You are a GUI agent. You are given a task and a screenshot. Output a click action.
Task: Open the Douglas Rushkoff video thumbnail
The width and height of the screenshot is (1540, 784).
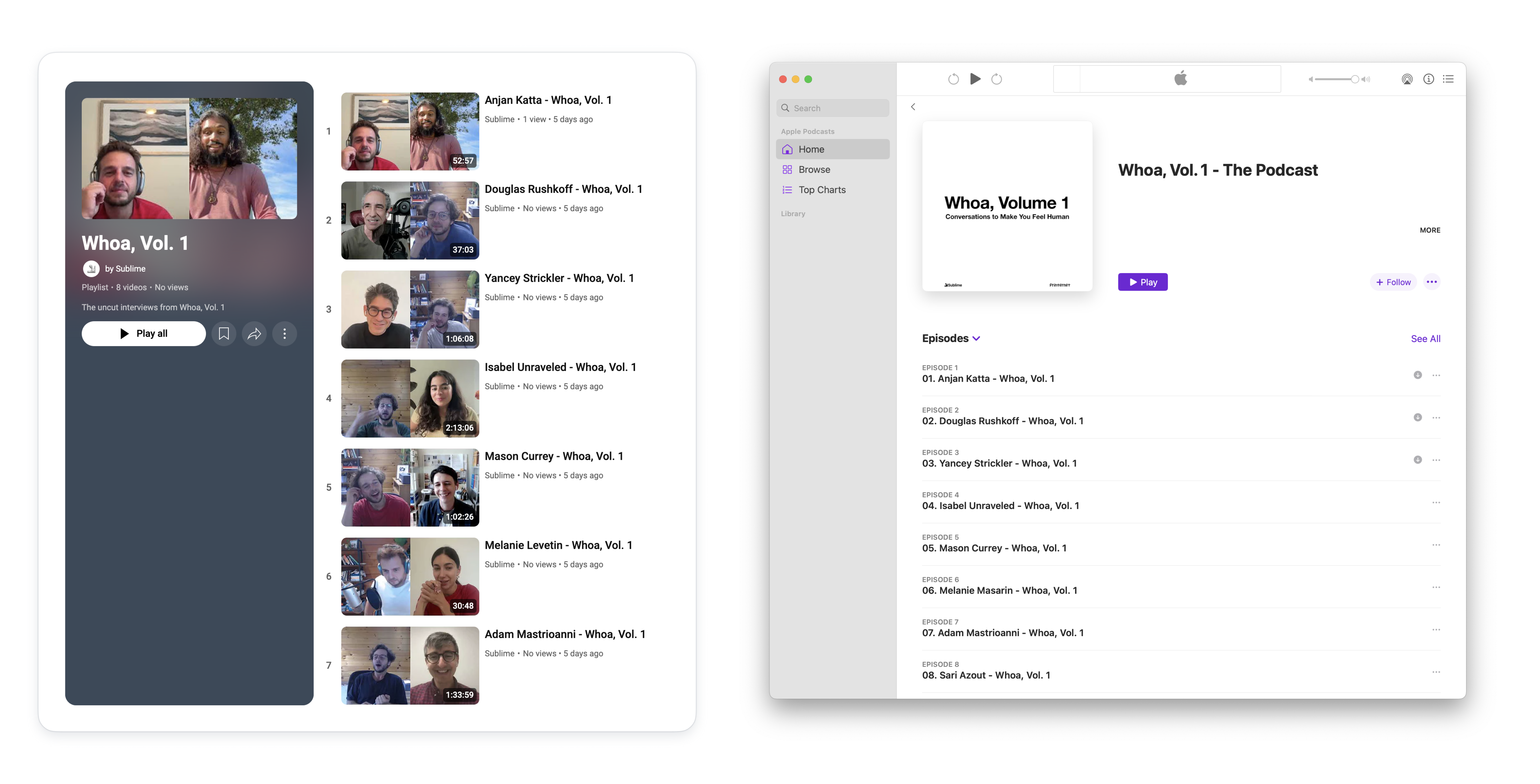(x=409, y=221)
